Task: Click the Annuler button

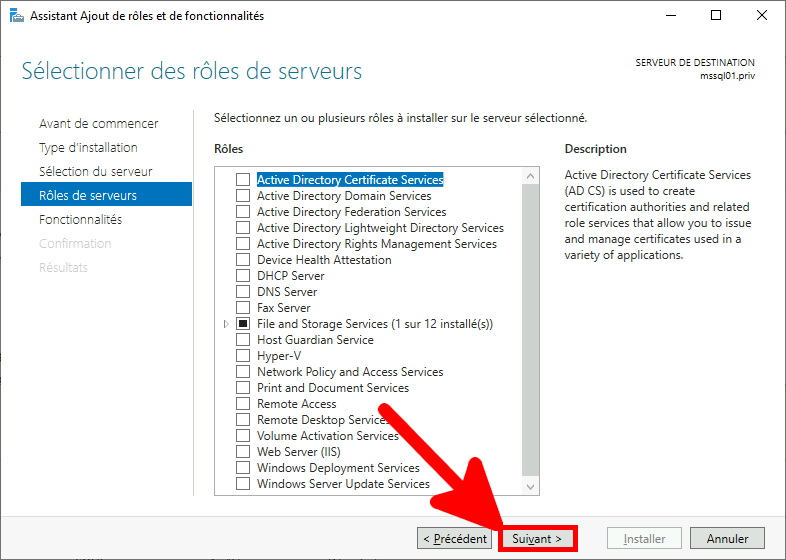Action: point(727,539)
